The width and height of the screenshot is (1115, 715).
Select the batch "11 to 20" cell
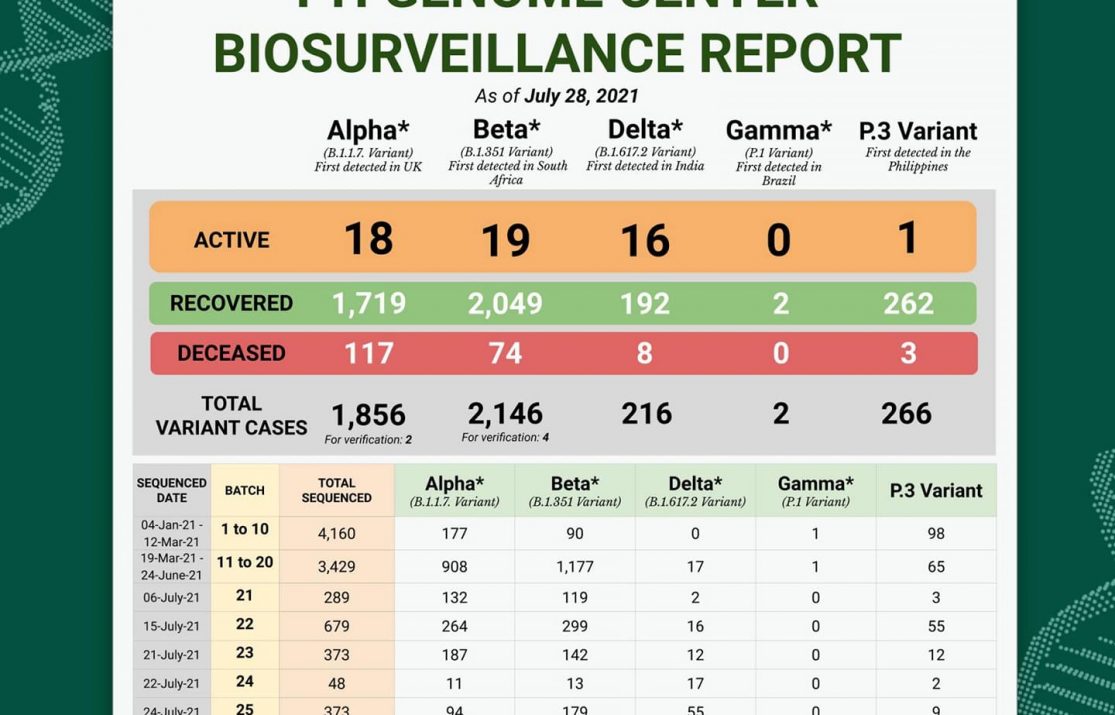click(x=245, y=562)
